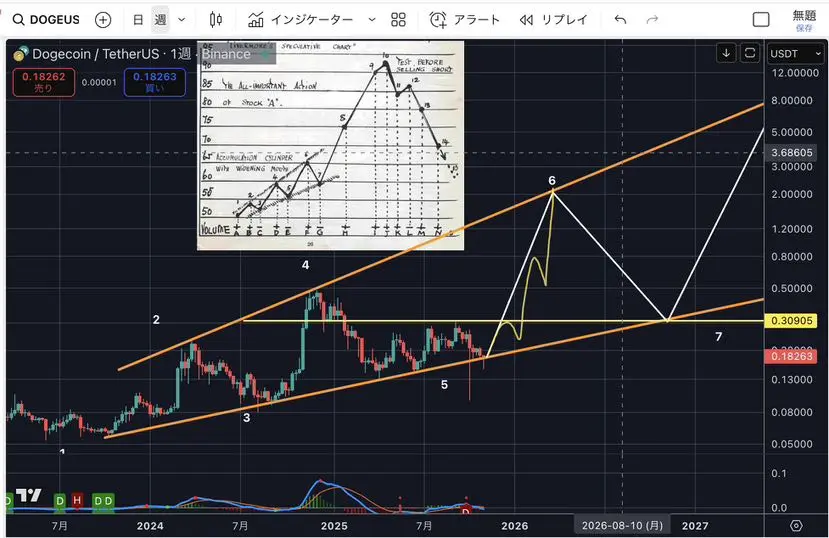Screen dimensions: 829x538
Task: Click the 2026-08-10 (月) date label
Action: pos(622,526)
